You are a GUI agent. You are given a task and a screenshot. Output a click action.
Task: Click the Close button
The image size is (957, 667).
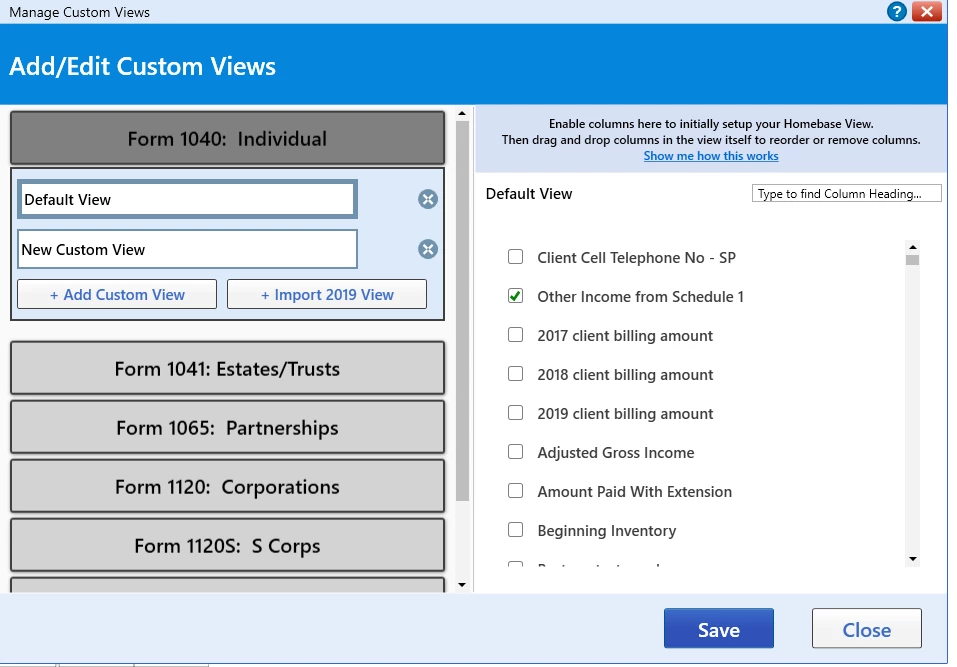click(x=867, y=629)
